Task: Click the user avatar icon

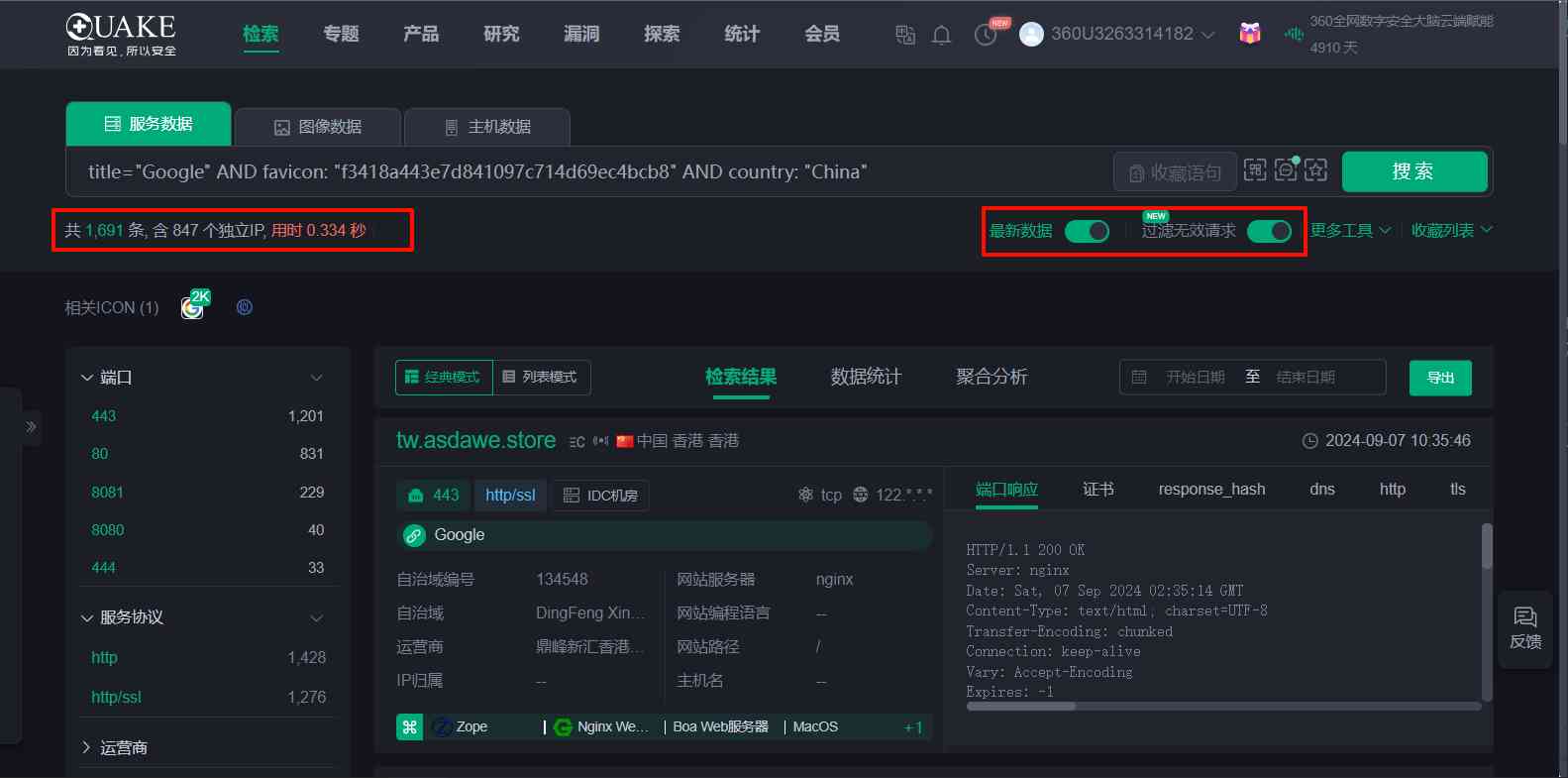Action: [1031, 35]
